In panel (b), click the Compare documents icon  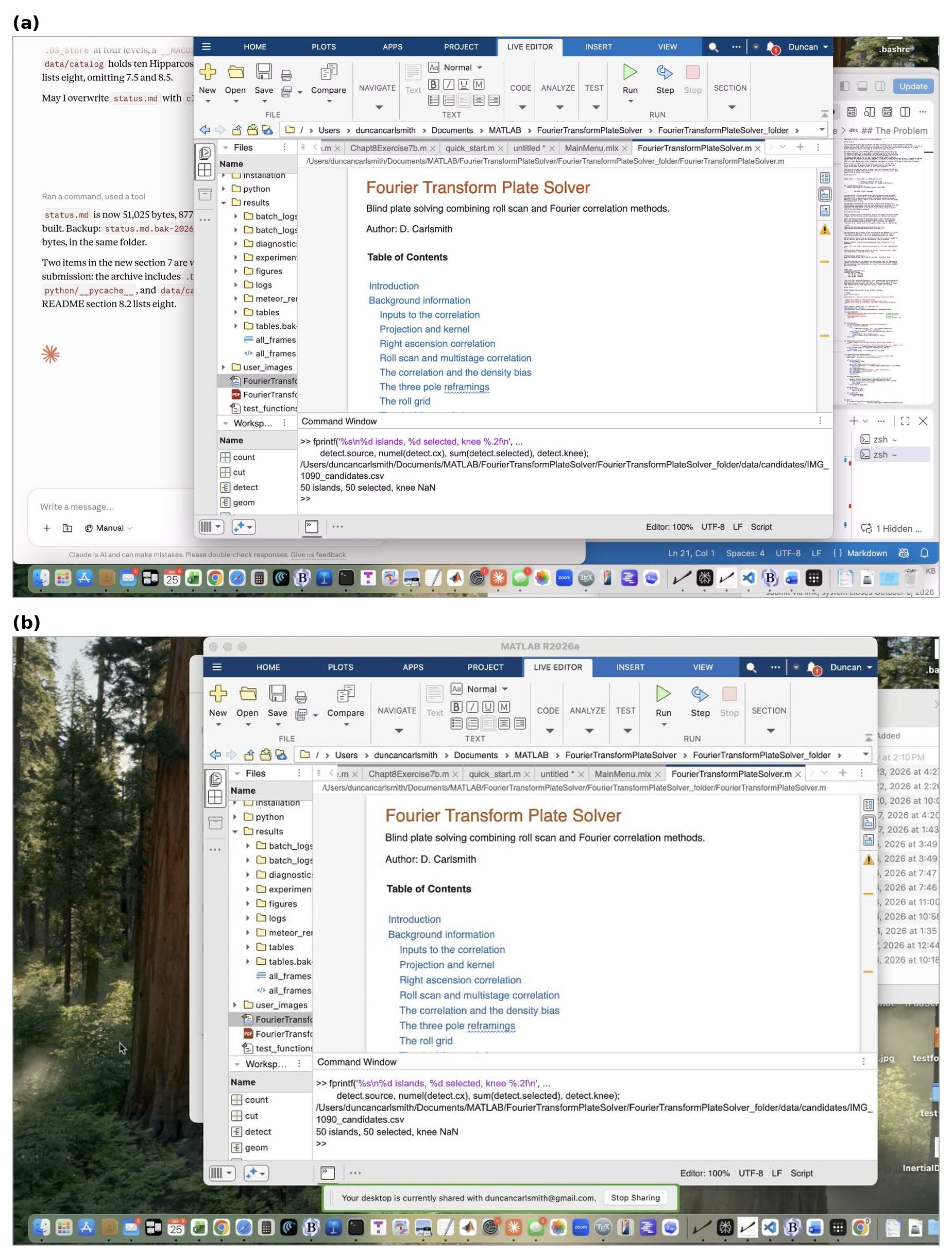click(x=346, y=693)
